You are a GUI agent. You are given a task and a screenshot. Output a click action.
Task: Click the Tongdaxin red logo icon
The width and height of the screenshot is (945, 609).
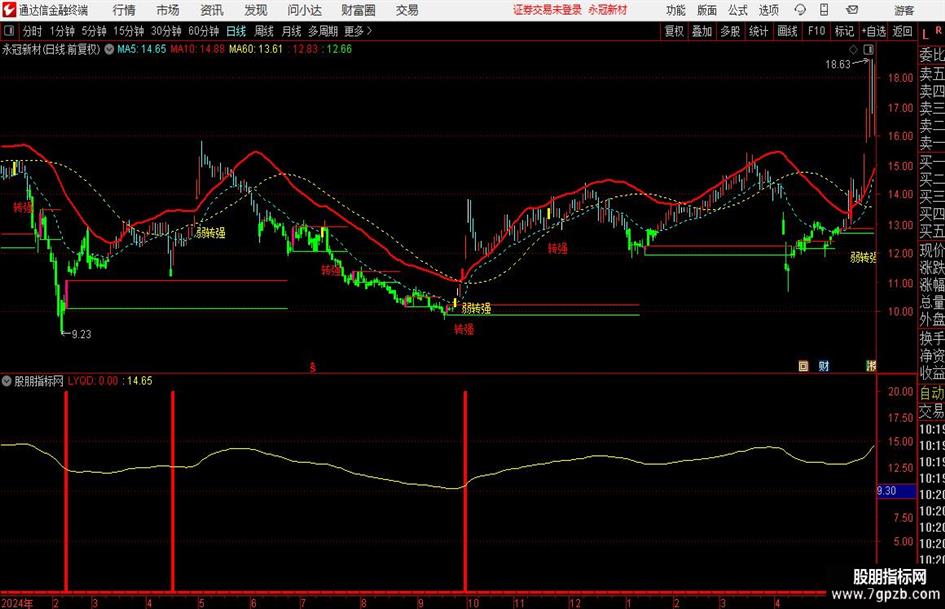tap(9, 10)
